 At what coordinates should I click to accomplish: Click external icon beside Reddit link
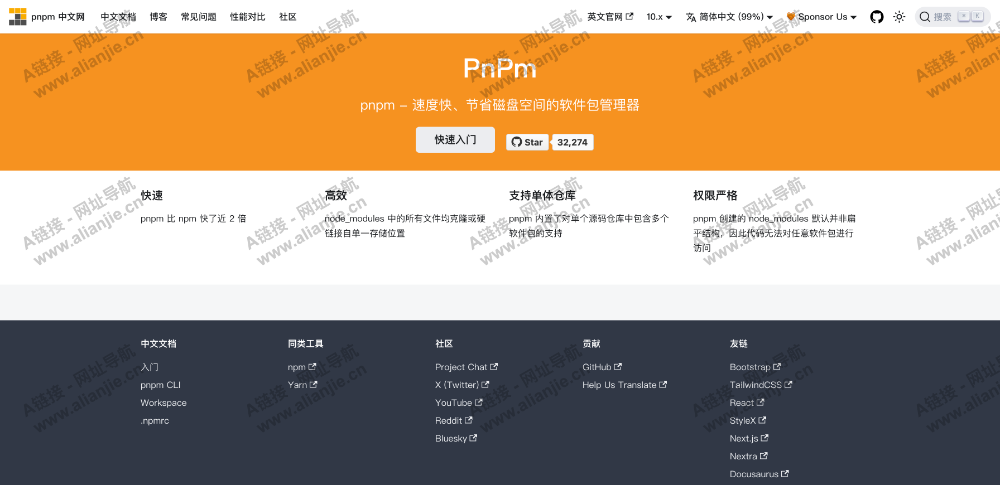click(469, 421)
